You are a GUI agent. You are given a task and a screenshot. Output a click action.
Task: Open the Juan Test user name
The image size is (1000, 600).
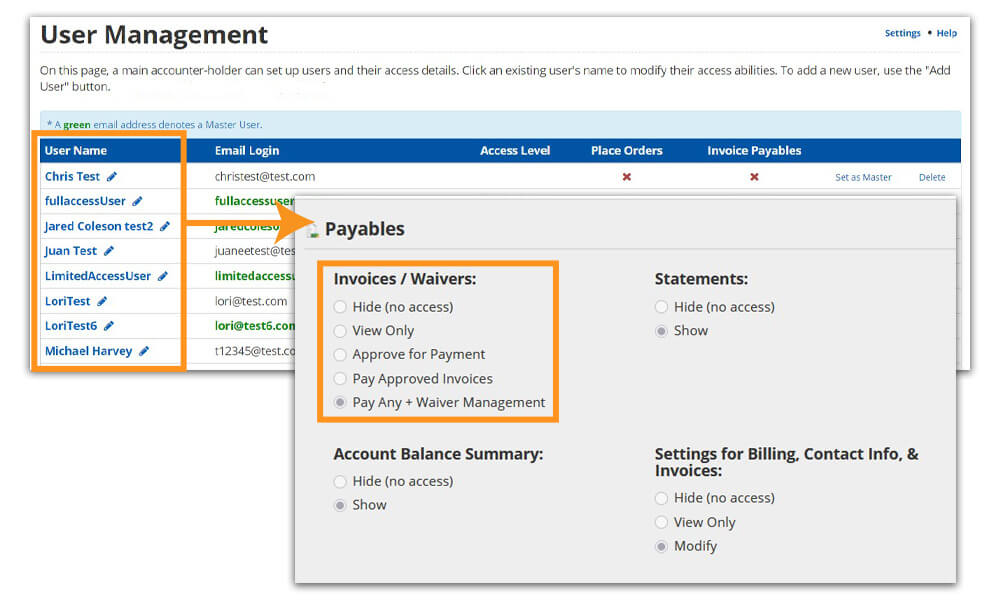pyautogui.click(x=71, y=251)
